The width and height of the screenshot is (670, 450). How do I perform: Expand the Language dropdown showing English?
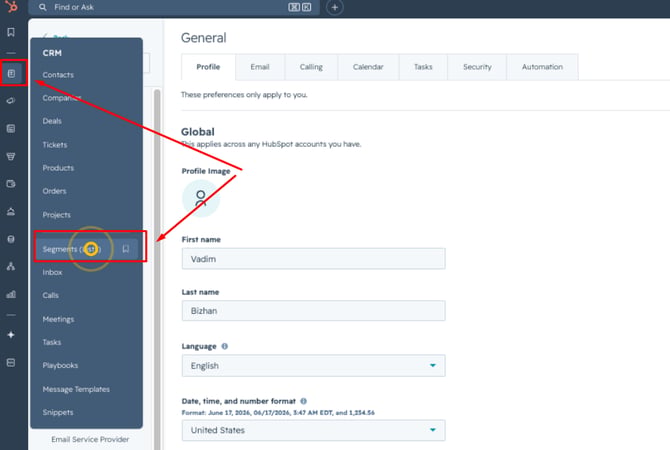coord(313,366)
